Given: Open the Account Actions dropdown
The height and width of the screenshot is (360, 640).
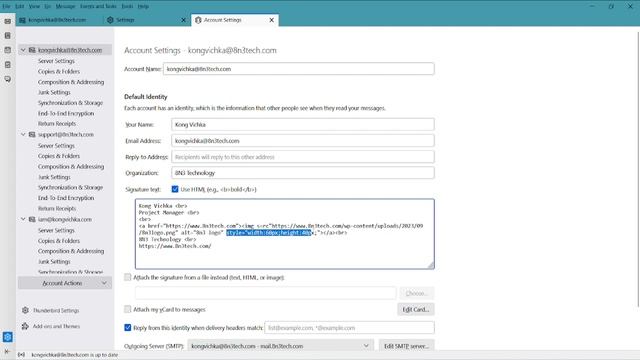Looking at the screenshot, I should tap(65, 283).
